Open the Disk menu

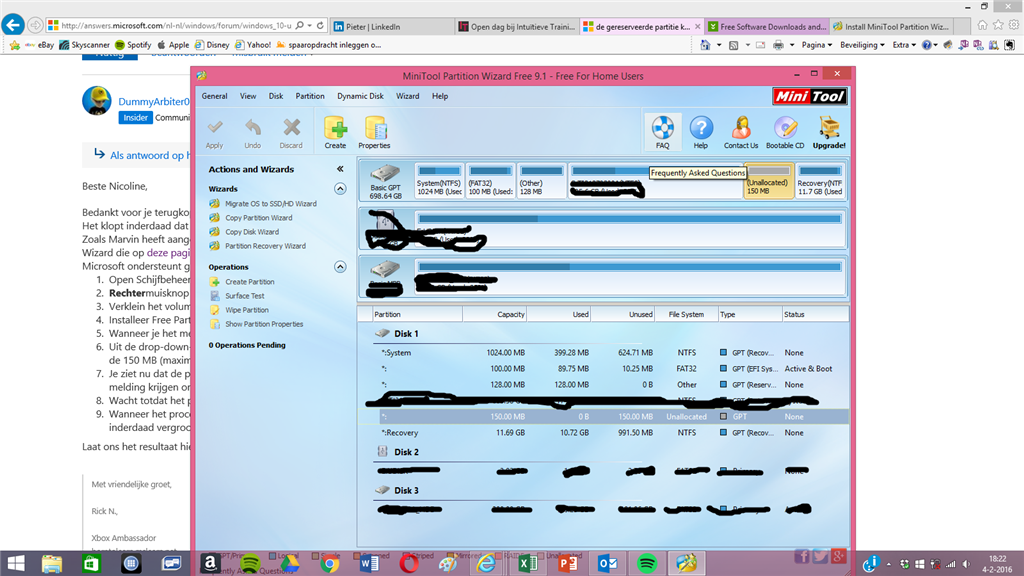click(x=276, y=96)
